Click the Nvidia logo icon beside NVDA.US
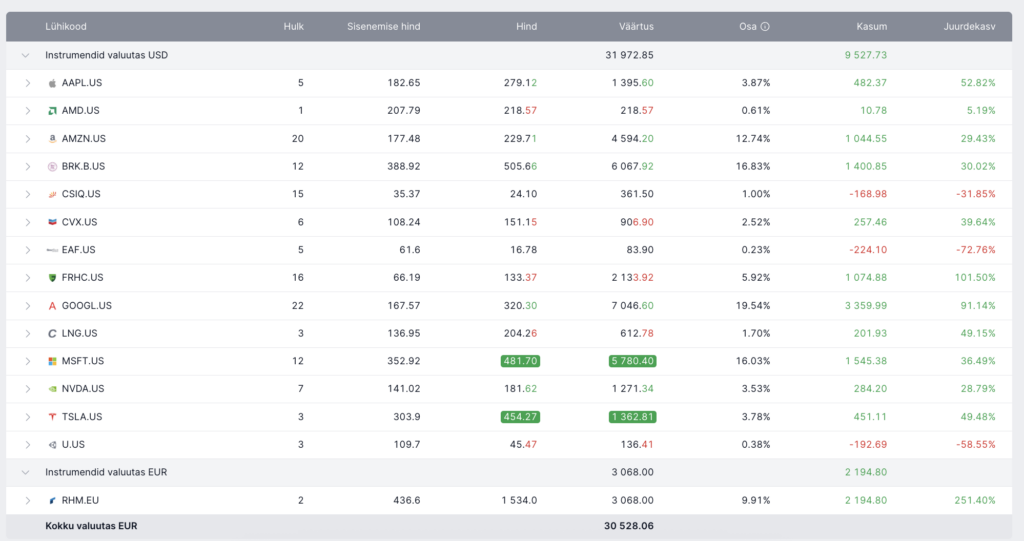This screenshot has height=541, width=1024. coord(52,389)
